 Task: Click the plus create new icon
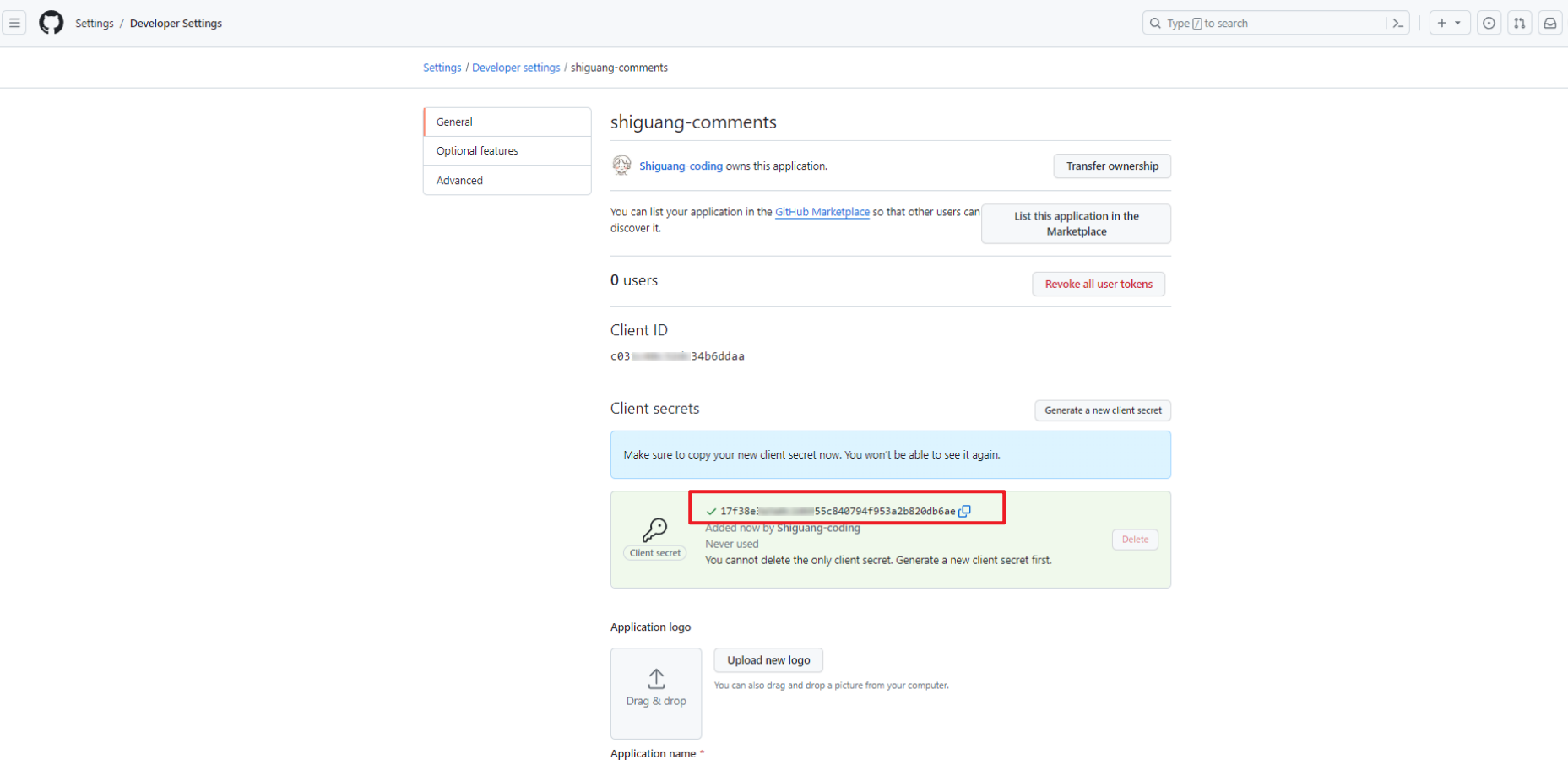point(1442,24)
